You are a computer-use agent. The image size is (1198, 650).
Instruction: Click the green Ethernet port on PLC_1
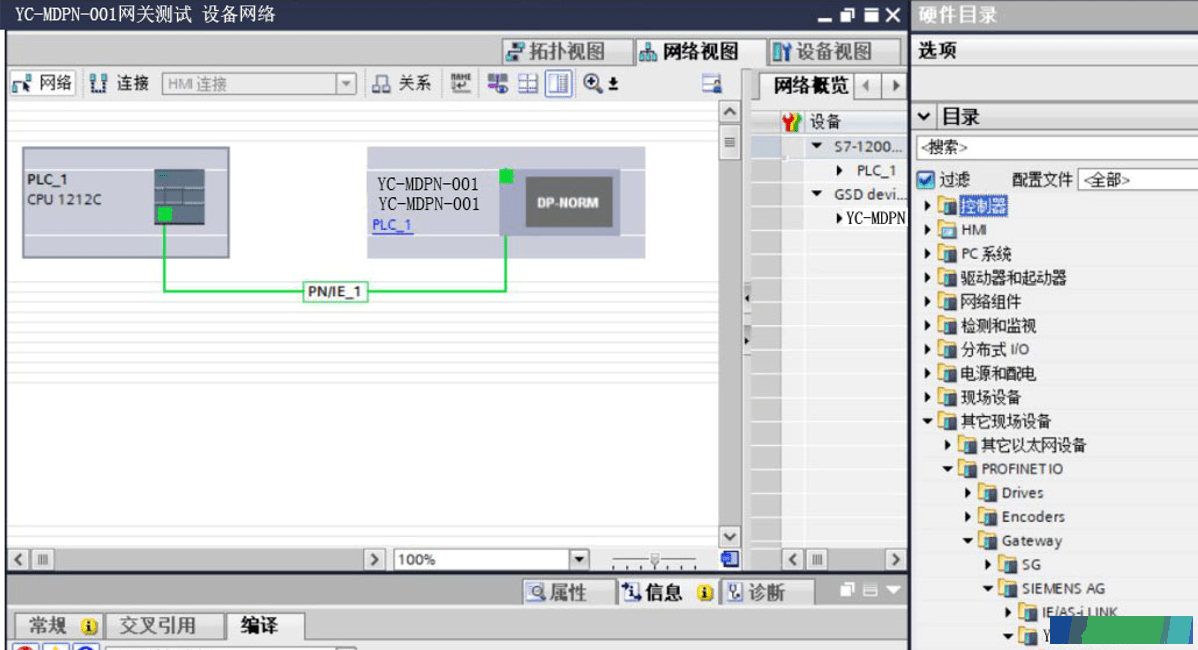click(164, 215)
